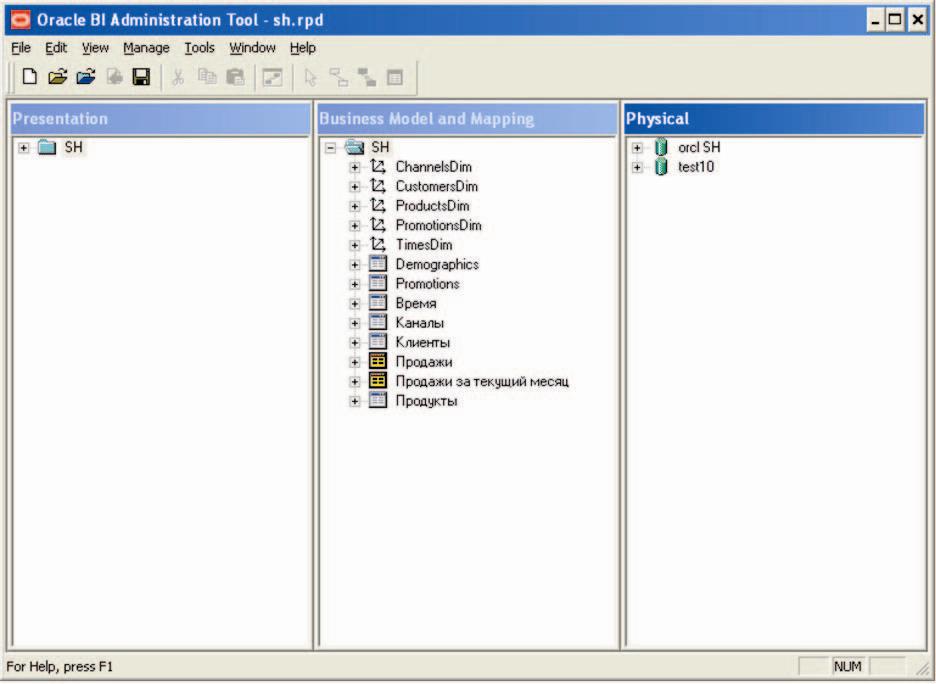Activate the Presentation pane header
Image resolution: width=936 pixels, height=684 pixels.
tap(161, 119)
